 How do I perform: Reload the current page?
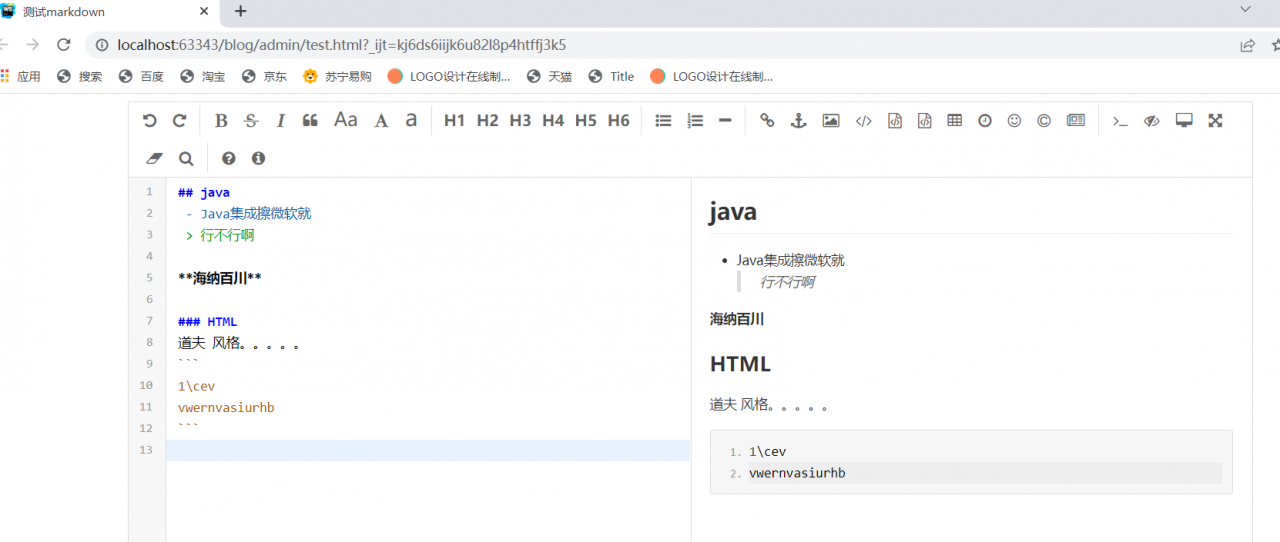63,45
